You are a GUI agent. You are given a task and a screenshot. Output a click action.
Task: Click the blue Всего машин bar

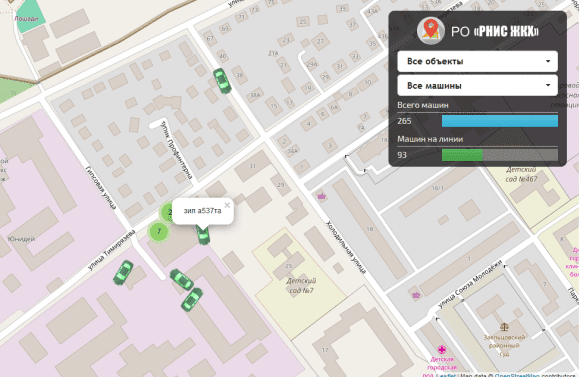point(500,121)
